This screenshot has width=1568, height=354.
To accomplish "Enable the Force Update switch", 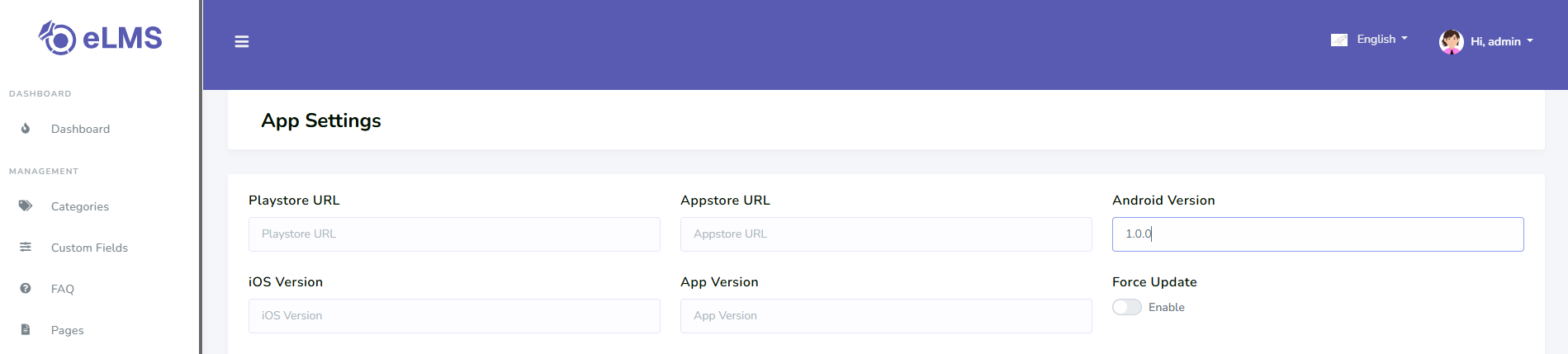I will coord(1127,307).
